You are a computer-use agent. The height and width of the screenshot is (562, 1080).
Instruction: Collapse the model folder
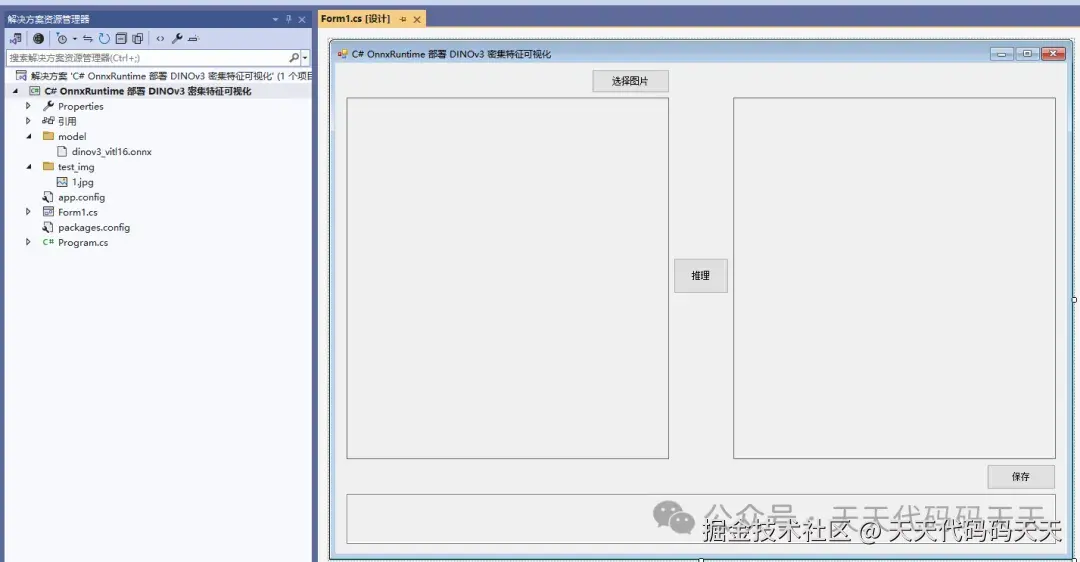28,136
